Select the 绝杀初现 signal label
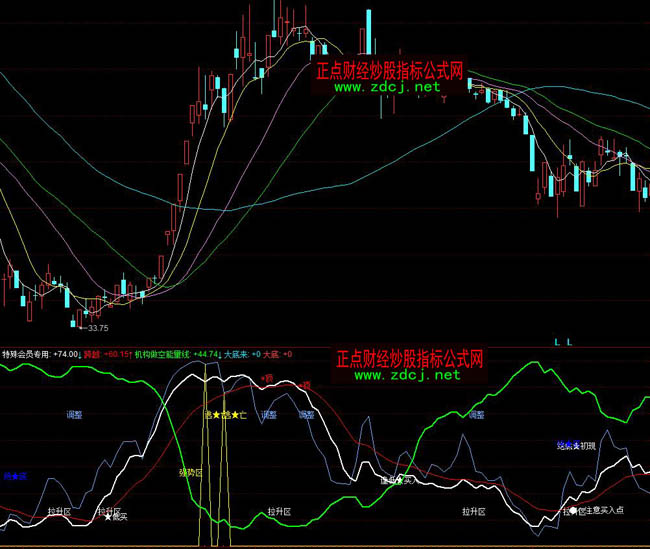650x549 pixels. 576,443
